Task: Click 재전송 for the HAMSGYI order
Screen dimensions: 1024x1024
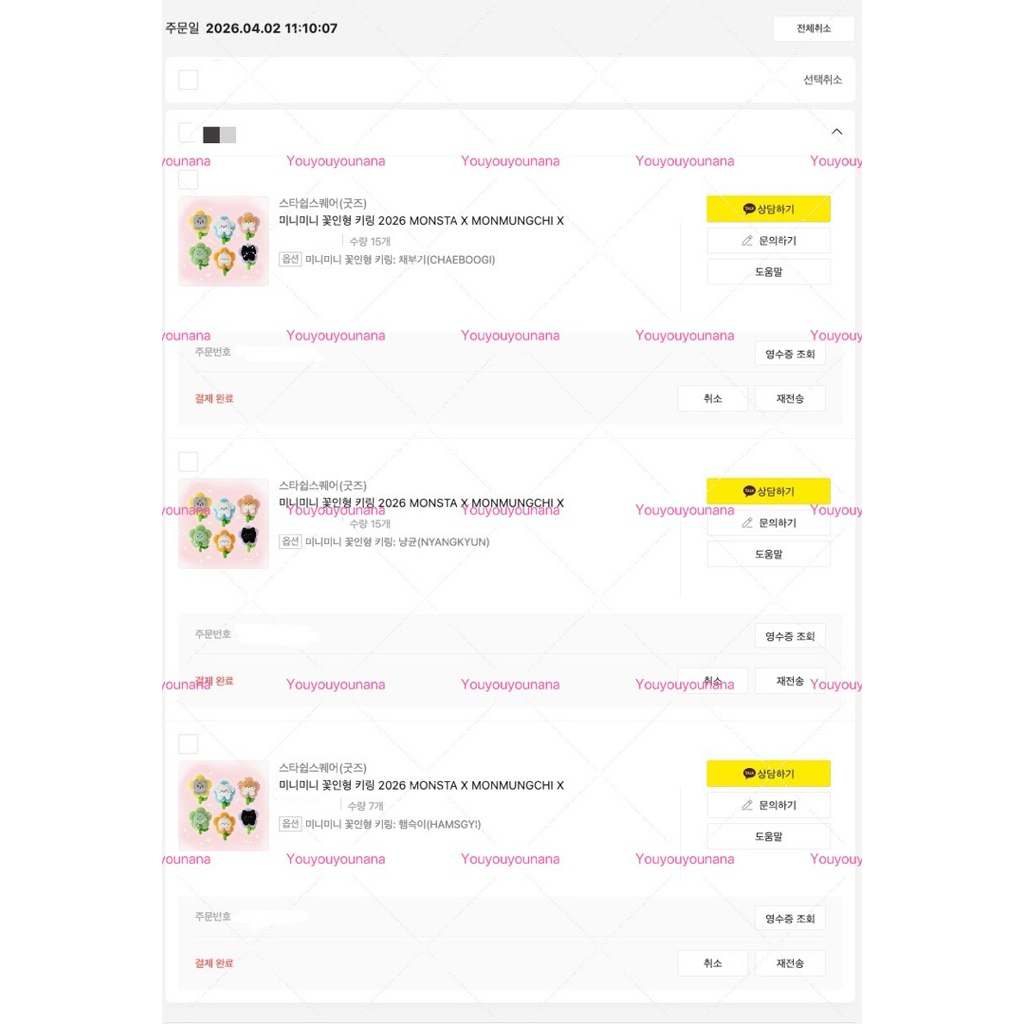Action: click(x=790, y=963)
